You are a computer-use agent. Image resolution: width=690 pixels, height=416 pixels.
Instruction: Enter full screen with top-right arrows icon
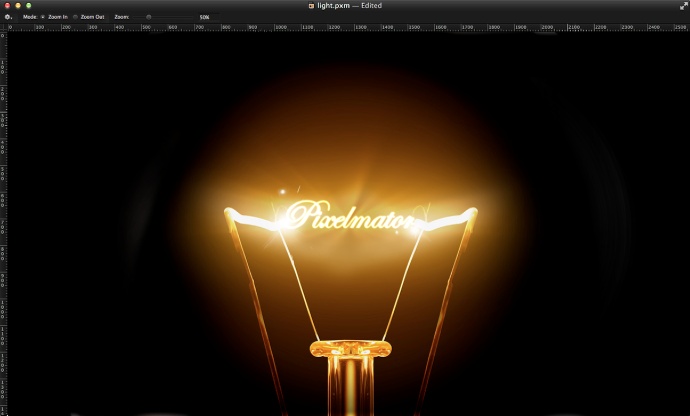point(683,6)
